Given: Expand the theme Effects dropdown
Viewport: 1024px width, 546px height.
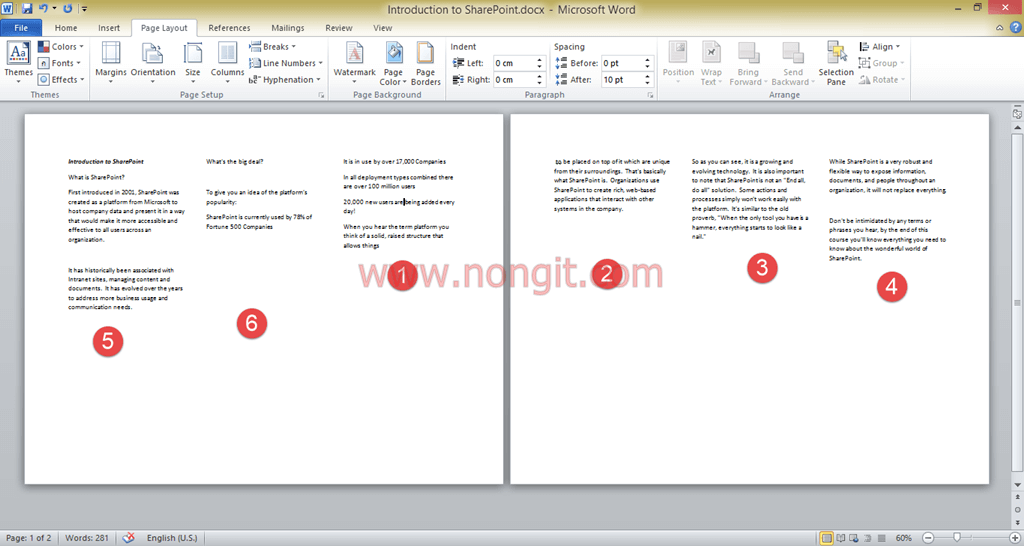Looking at the screenshot, I should (61, 79).
